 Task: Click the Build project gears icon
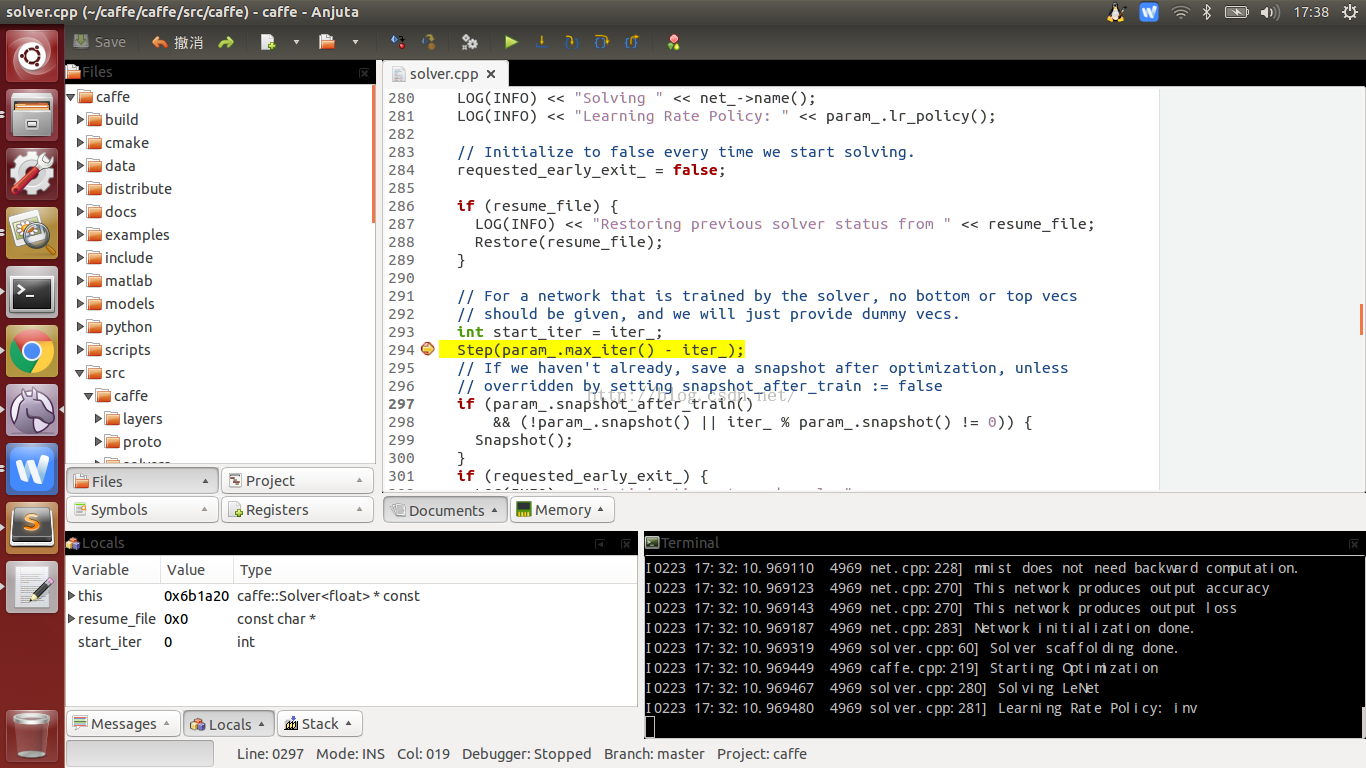point(469,42)
